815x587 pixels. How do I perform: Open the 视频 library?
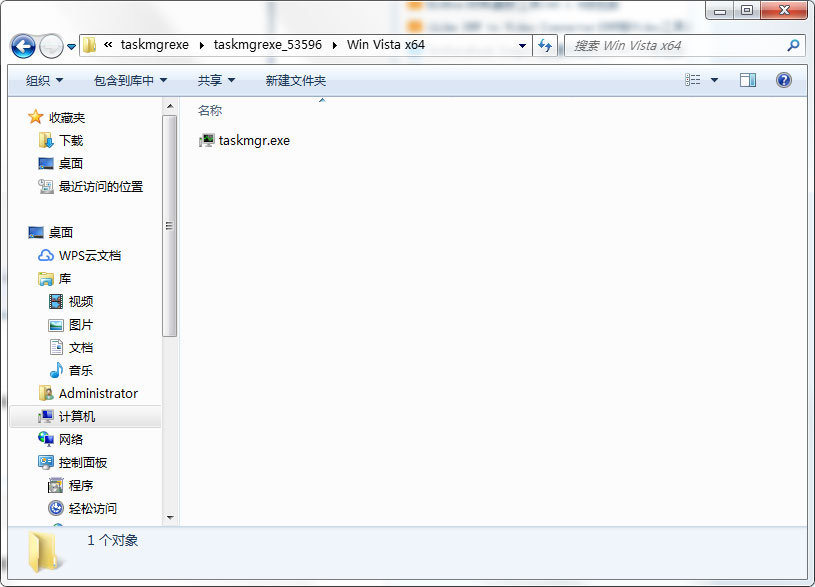point(81,302)
